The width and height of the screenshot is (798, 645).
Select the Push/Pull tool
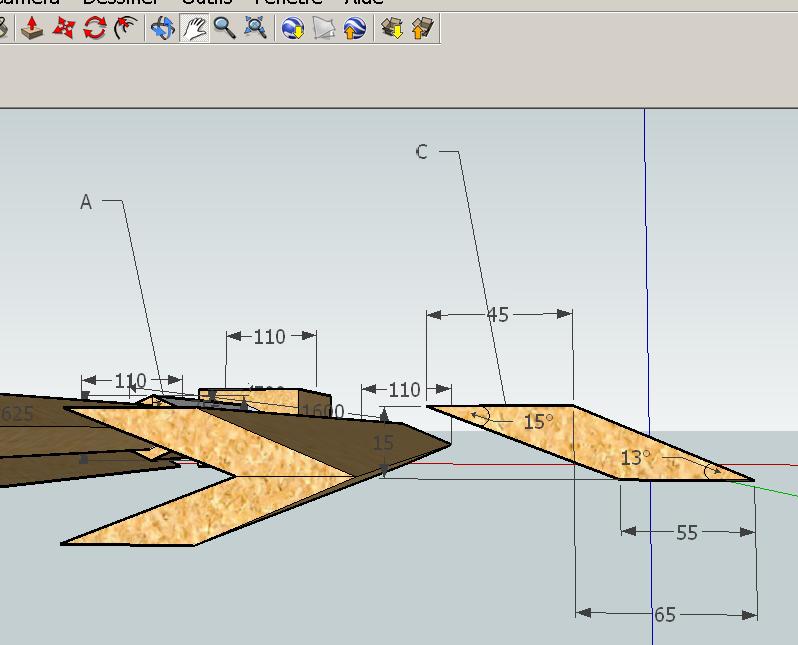point(33,28)
